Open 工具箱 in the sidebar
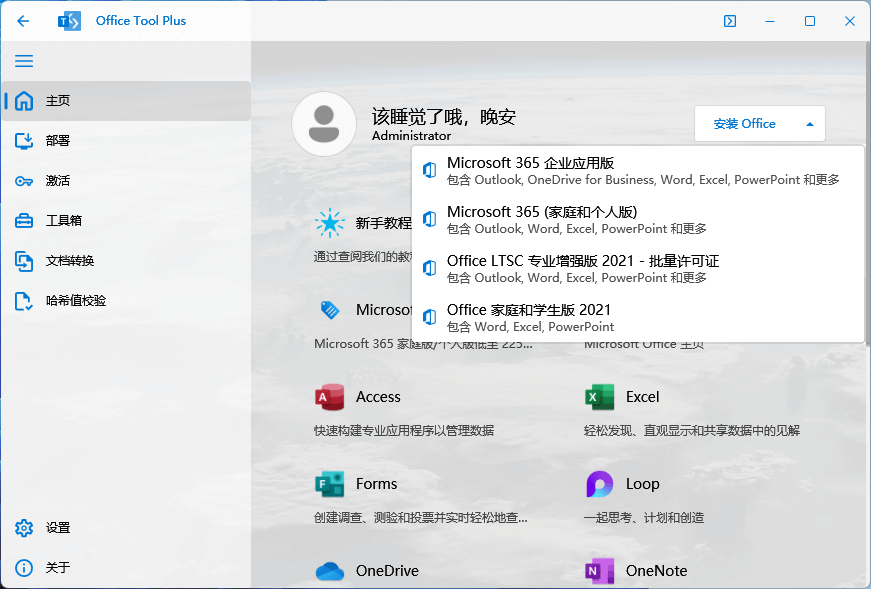This screenshot has width=871, height=589. click(x=63, y=221)
